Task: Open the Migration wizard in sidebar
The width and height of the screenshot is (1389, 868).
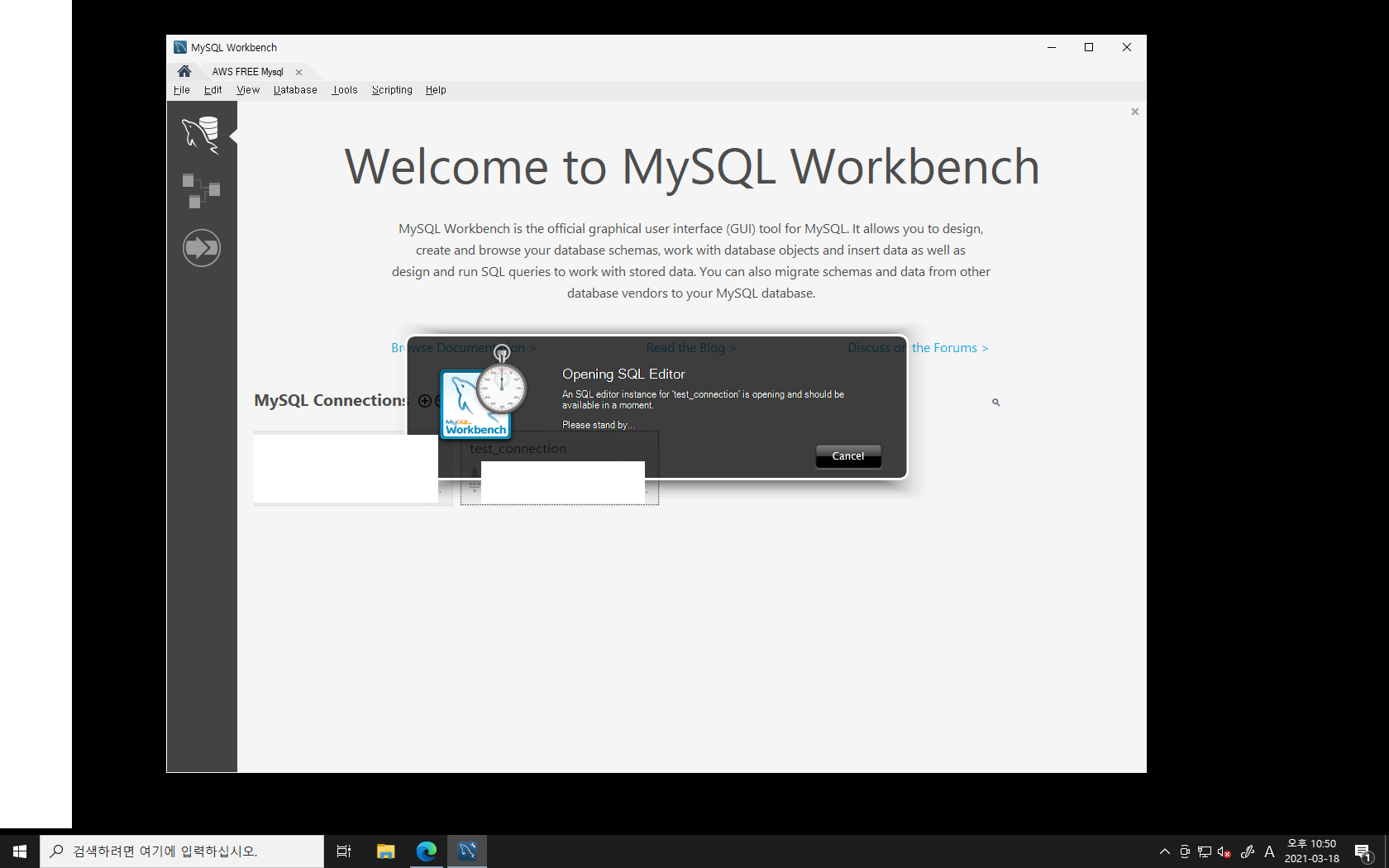Action: [x=201, y=248]
